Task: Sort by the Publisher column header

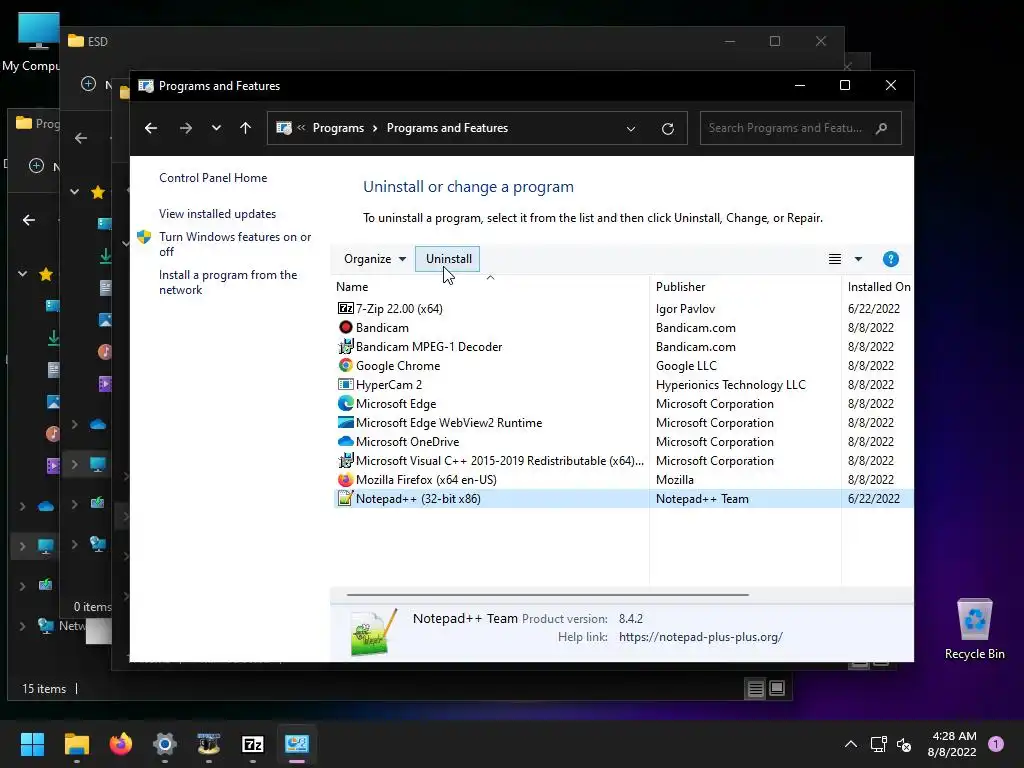Action: [680, 287]
